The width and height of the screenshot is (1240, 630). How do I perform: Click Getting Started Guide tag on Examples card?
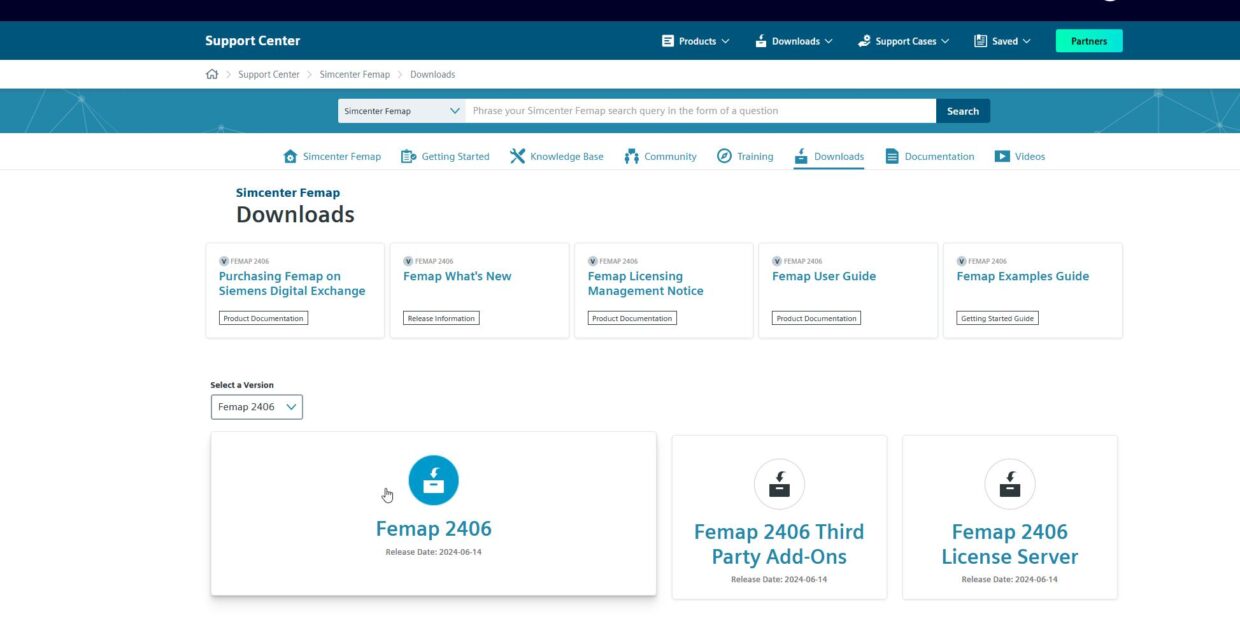coord(998,318)
